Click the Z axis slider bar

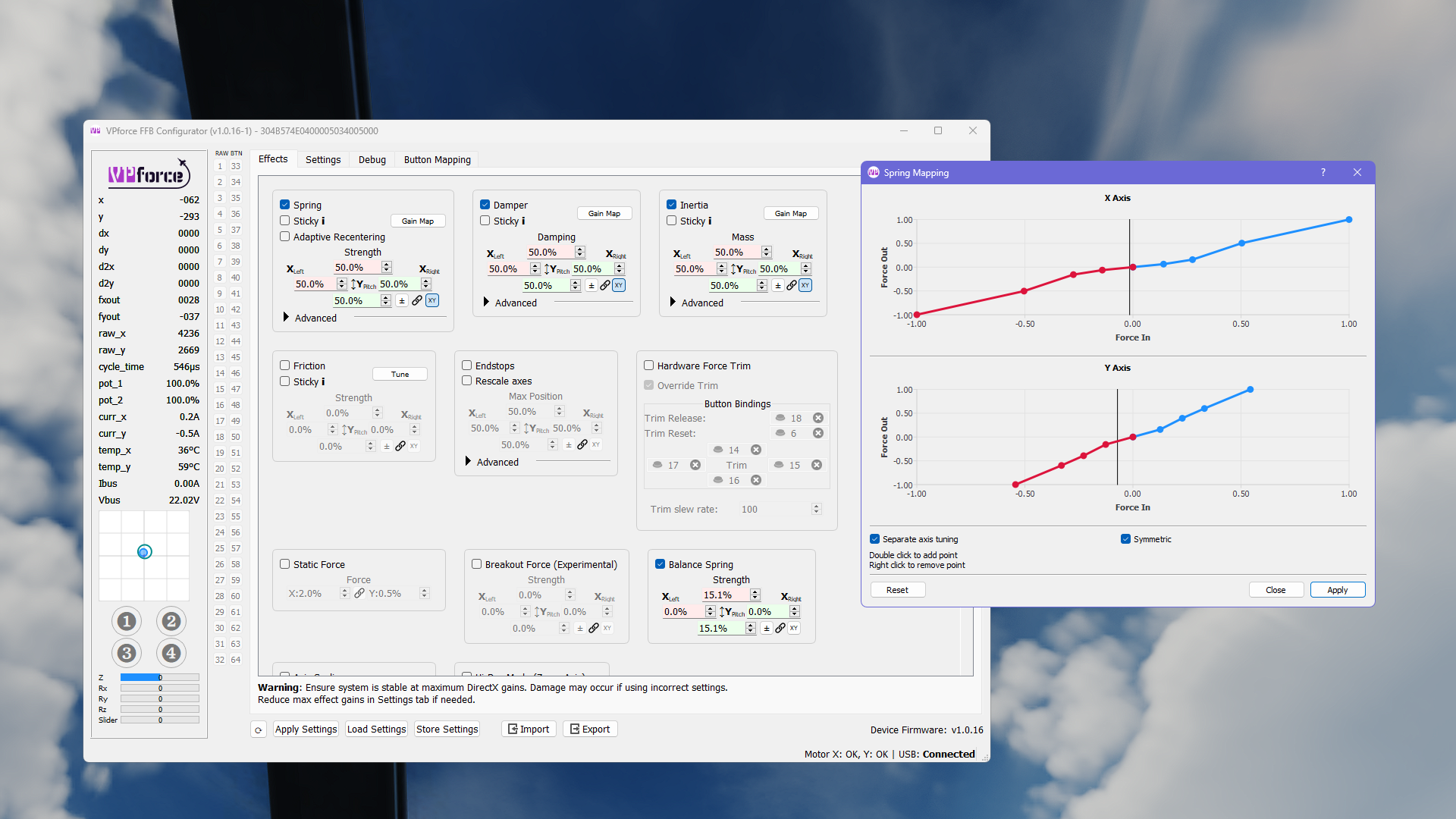pyautogui.click(x=159, y=678)
